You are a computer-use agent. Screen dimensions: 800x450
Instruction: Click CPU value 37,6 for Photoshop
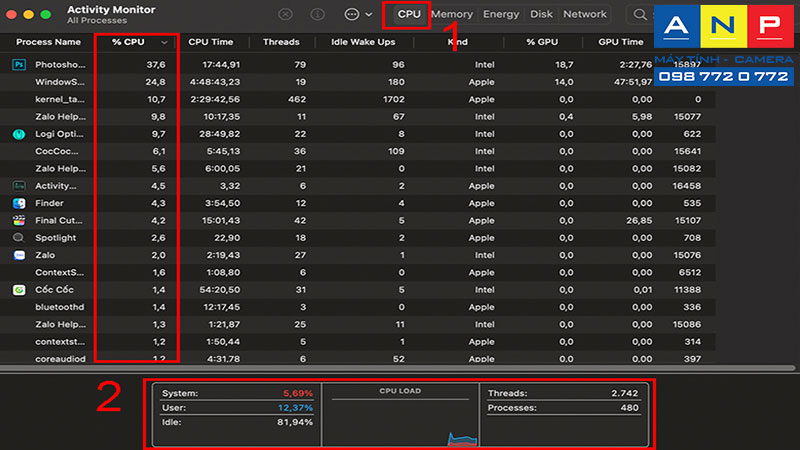pyautogui.click(x=156, y=65)
